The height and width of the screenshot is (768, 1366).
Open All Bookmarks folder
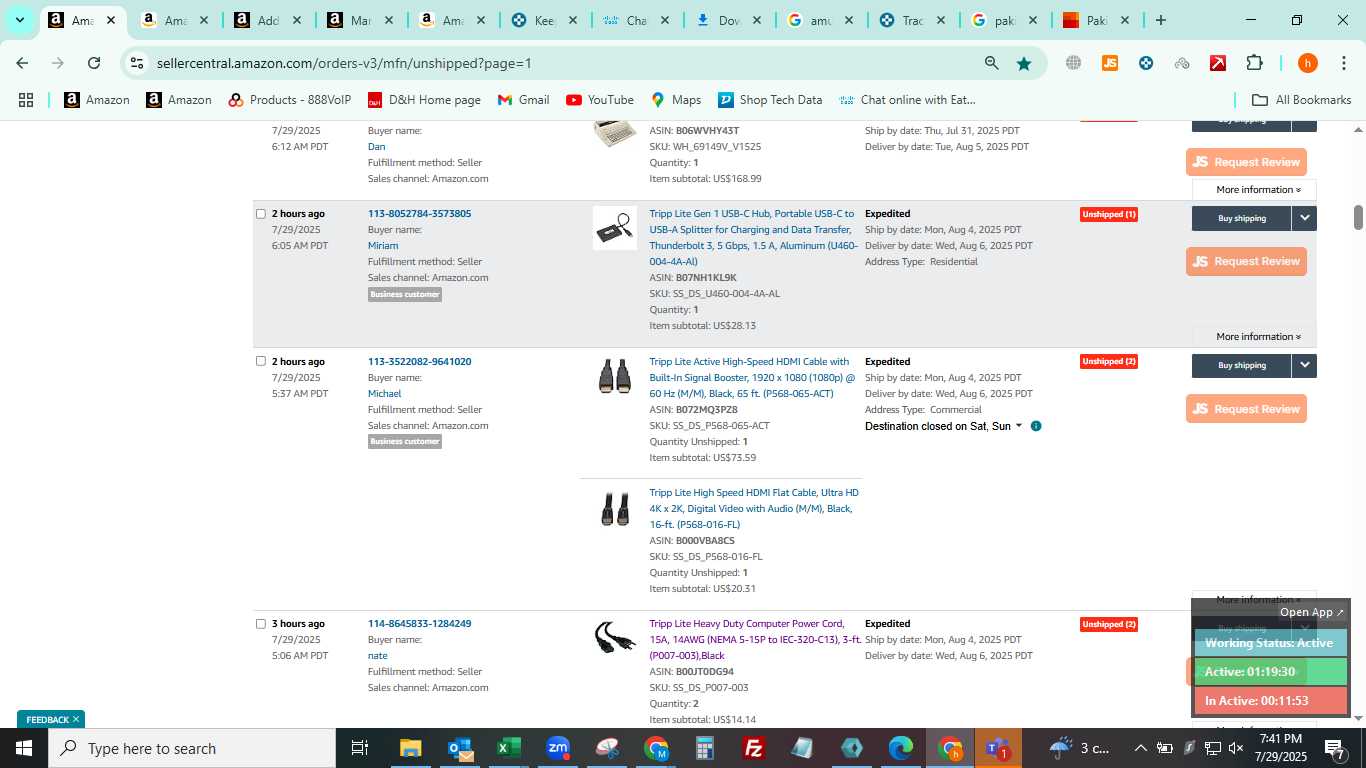(1301, 100)
